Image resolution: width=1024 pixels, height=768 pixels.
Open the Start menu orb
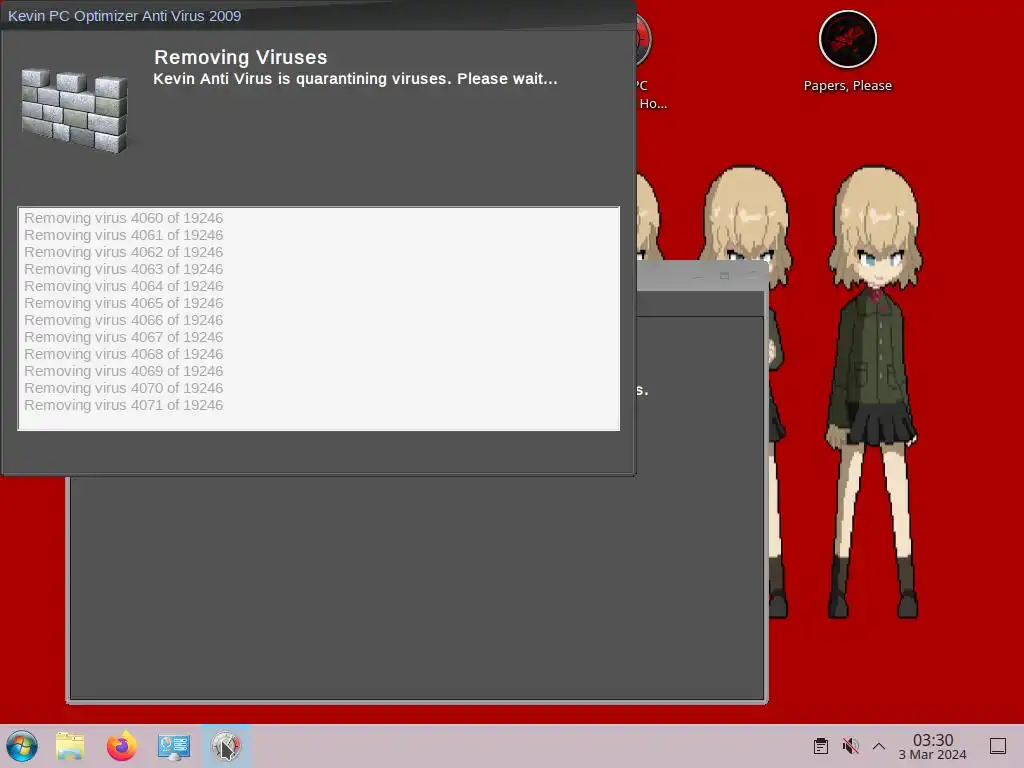(22, 746)
